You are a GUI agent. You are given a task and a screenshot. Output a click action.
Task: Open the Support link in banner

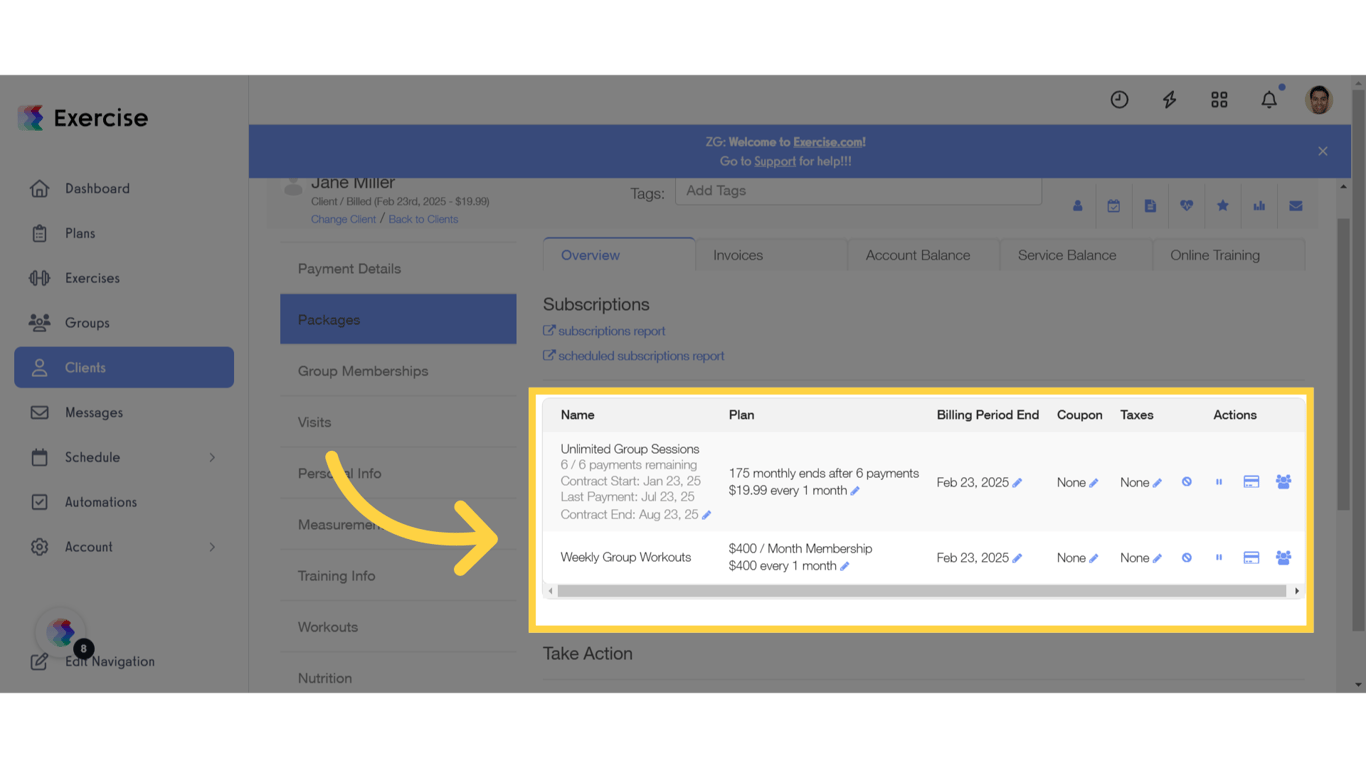[x=775, y=161]
